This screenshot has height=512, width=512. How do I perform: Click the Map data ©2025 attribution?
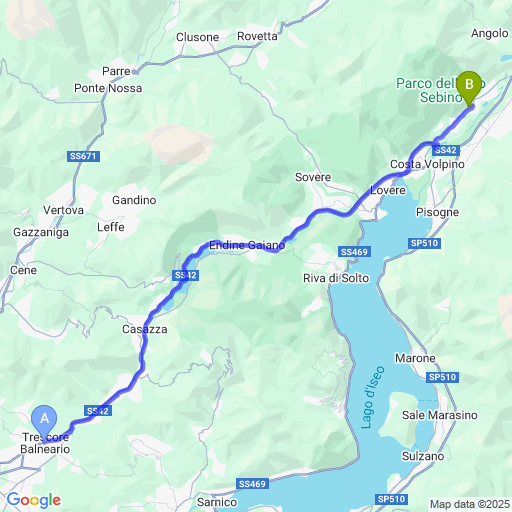tap(470, 504)
